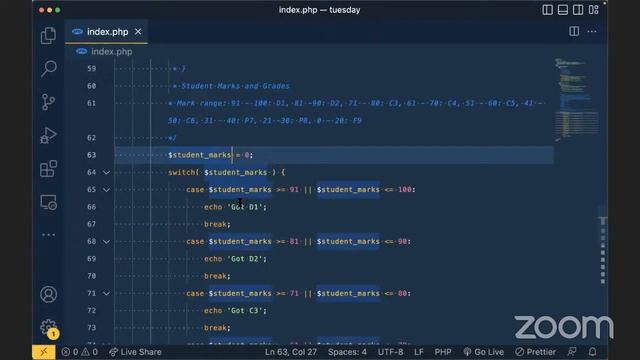Change end of line sequence LF

pyautogui.click(x=419, y=352)
